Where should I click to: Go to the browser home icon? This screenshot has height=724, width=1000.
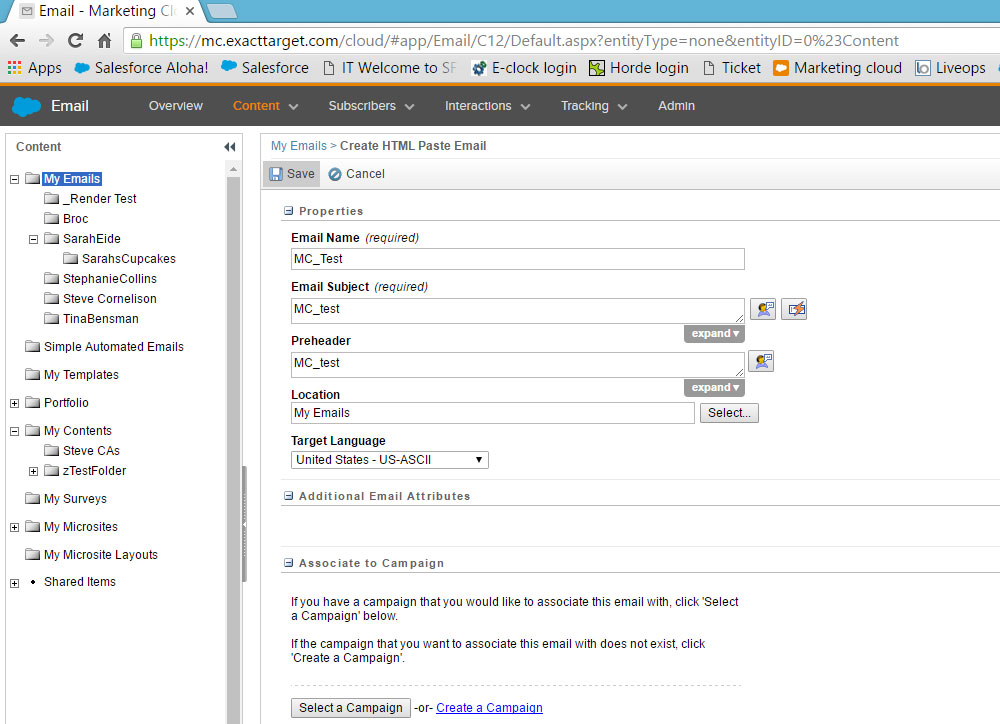pyautogui.click(x=105, y=41)
